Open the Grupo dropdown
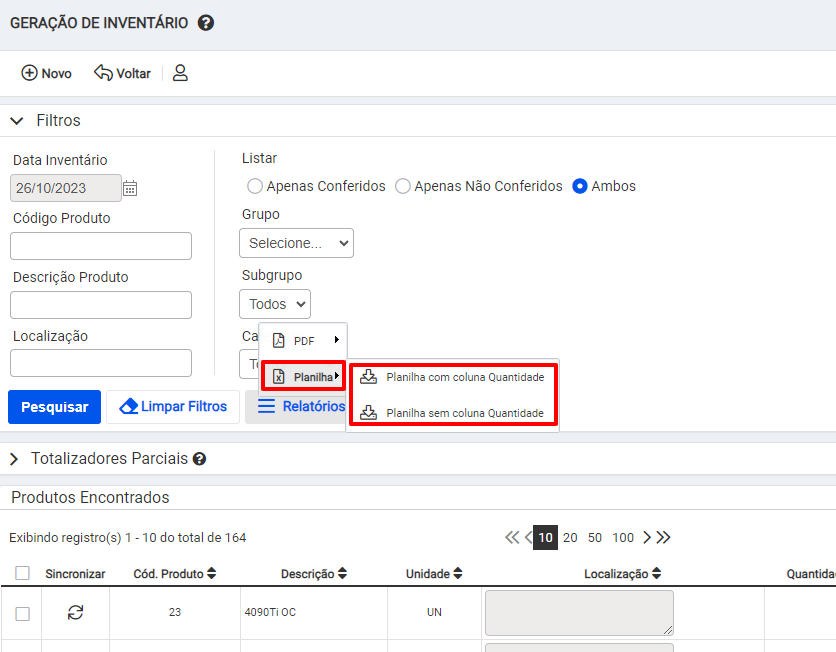Image resolution: width=836 pixels, height=652 pixels. point(296,243)
